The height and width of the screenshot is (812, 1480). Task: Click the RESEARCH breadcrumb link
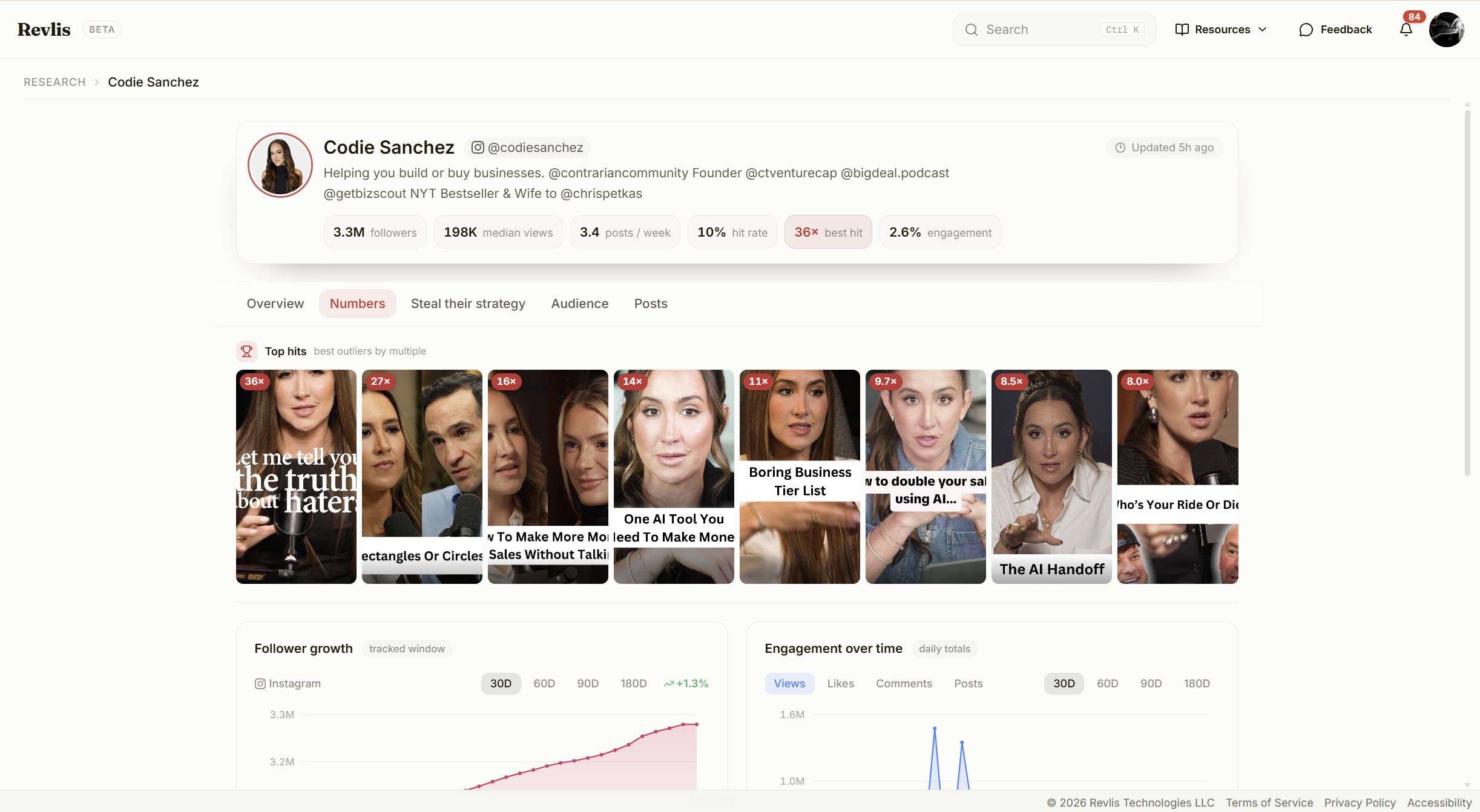pos(54,82)
